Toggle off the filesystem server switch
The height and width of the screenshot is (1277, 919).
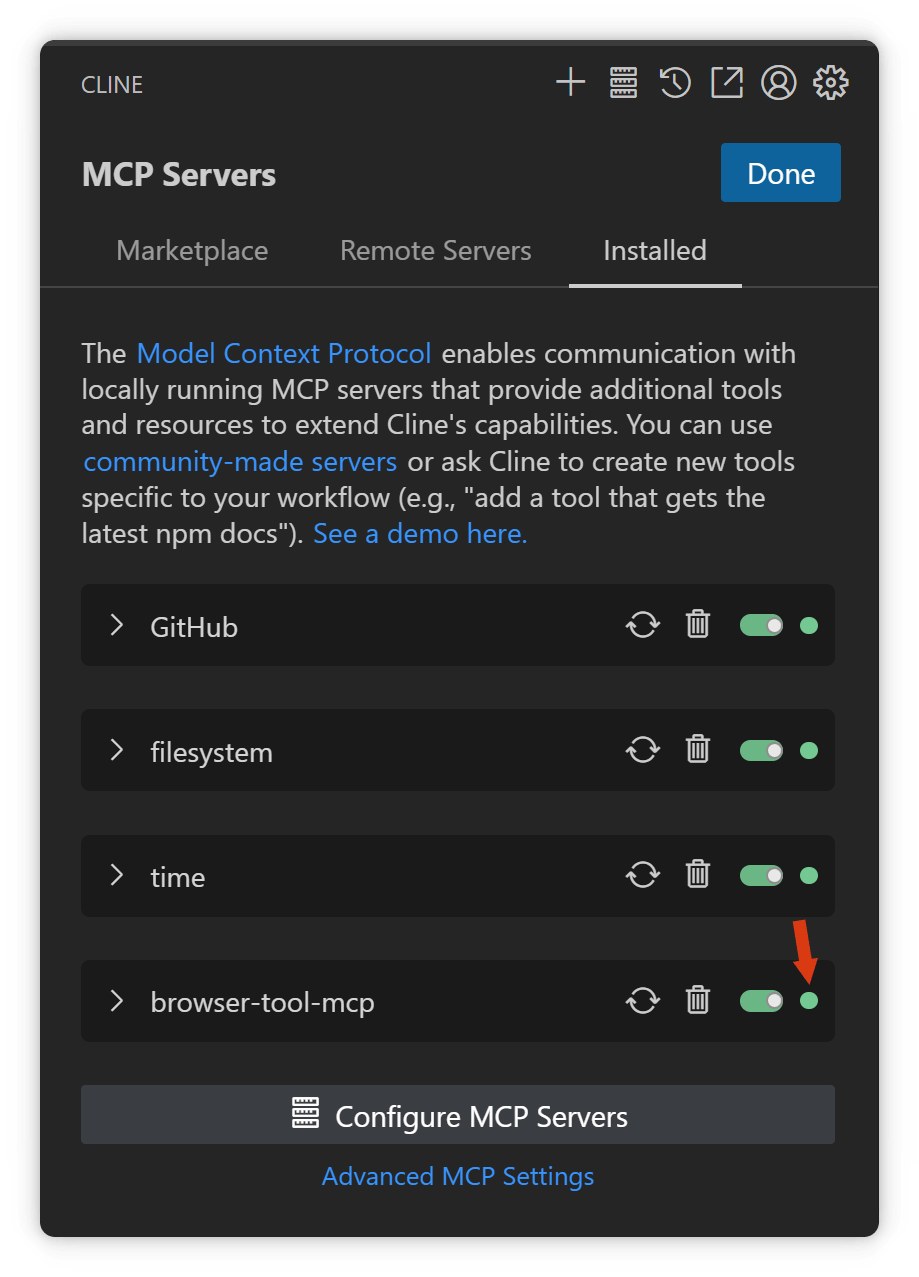click(x=761, y=750)
